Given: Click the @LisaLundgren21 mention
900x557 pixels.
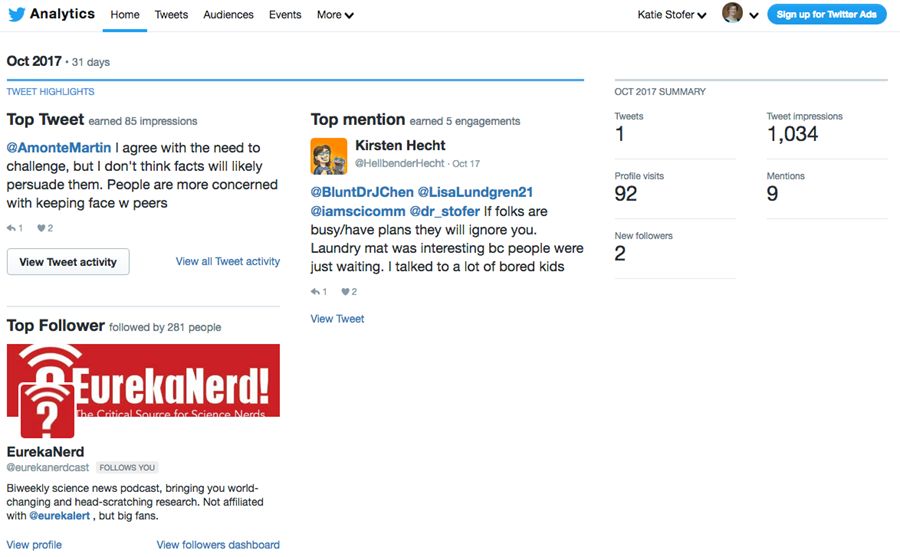Looking at the screenshot, I should click(x=475, y=192).
